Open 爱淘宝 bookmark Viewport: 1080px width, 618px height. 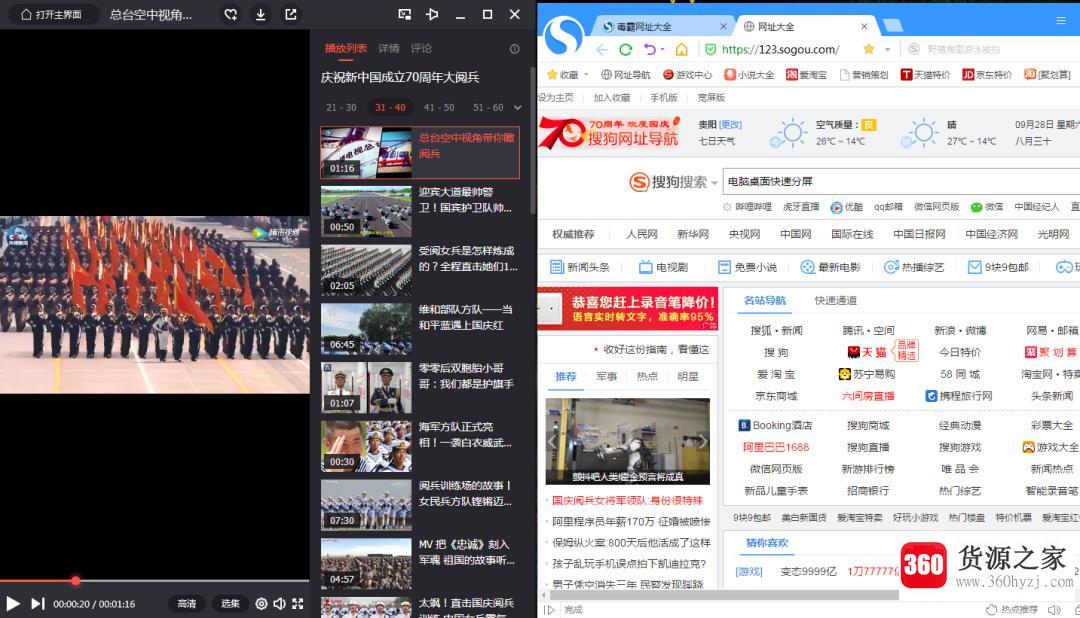coord(807,74)
